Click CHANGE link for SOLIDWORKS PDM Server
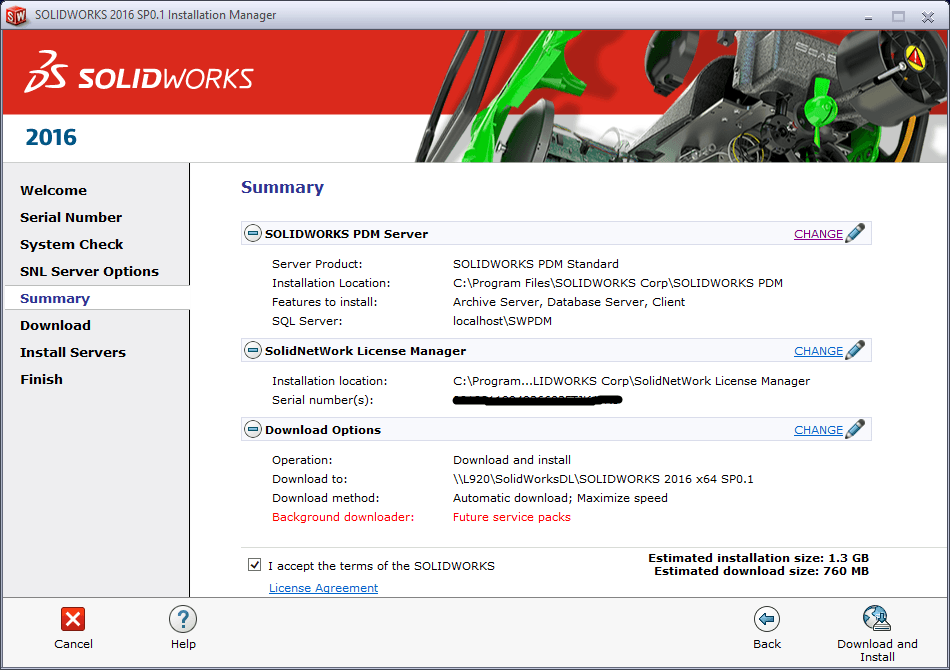950x670 pixels. [818, 234]
